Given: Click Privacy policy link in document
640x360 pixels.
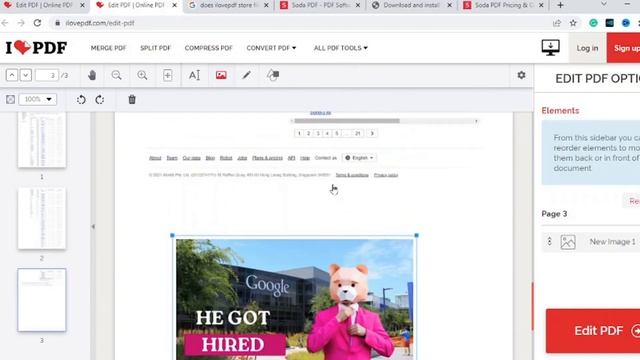Looking at the screenshot, I should (x=386, y=175).
